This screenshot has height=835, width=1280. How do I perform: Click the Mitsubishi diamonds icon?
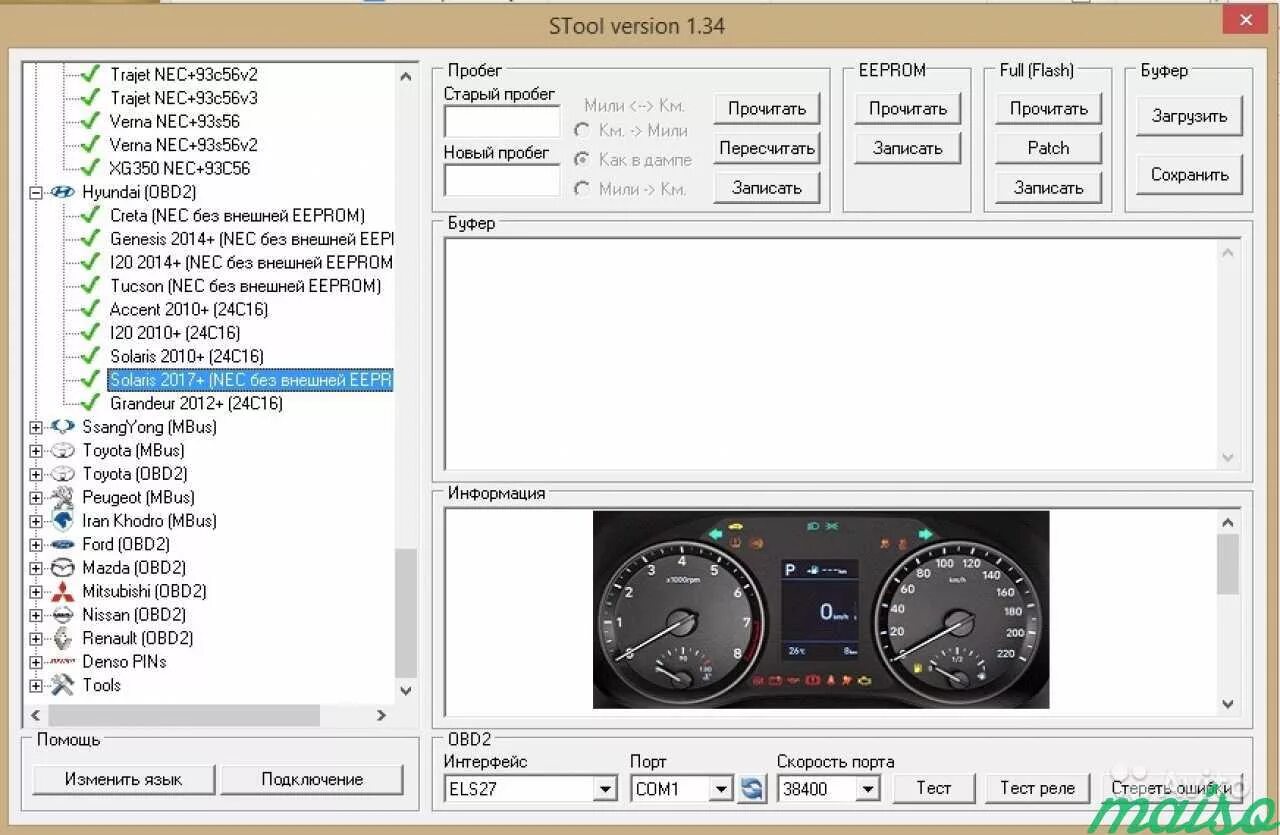coord(63,591)
